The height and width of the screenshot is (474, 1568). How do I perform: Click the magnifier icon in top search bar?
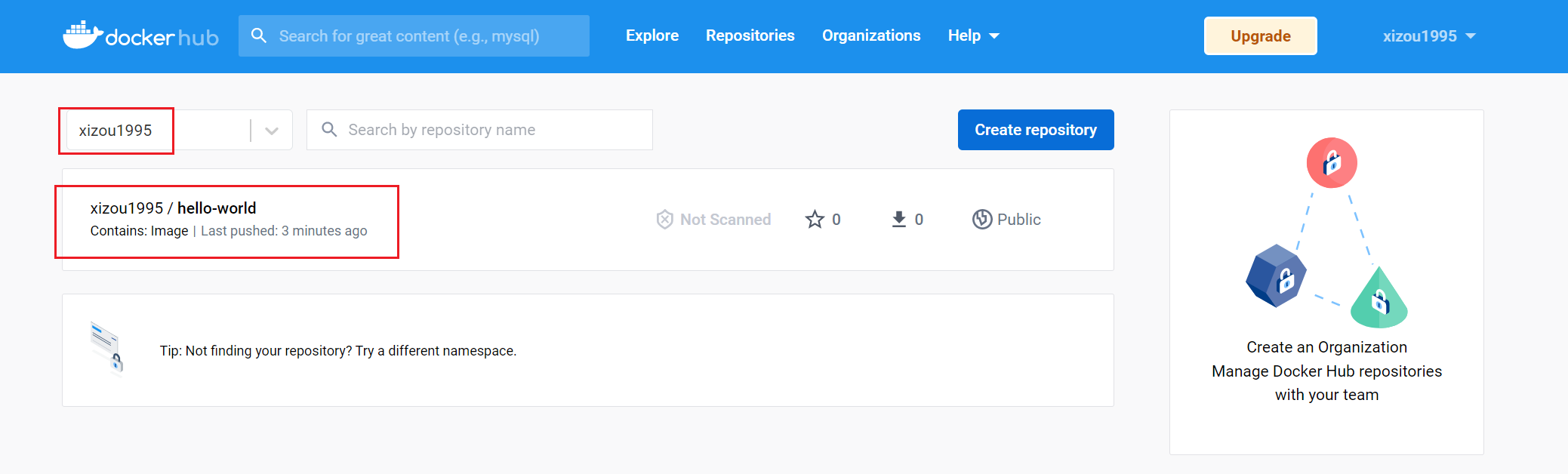[259, 35]
